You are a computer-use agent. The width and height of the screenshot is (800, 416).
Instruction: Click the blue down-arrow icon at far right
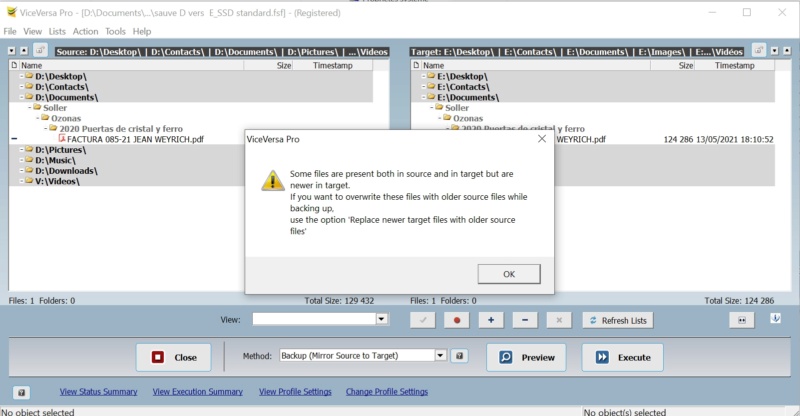(x=776, y=319)
